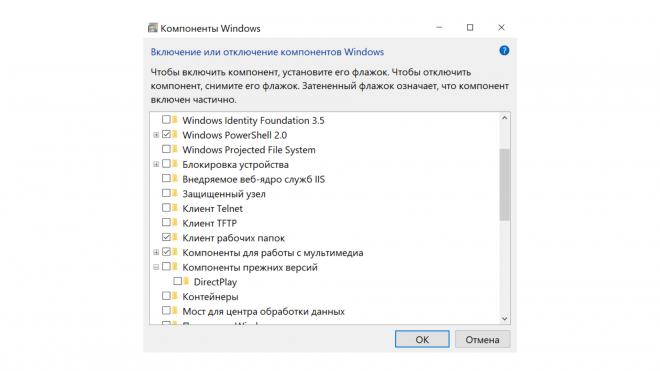Click folder icon beside Блокировка устройства
This screenshot has width=660, height=371.
(175, 164)
